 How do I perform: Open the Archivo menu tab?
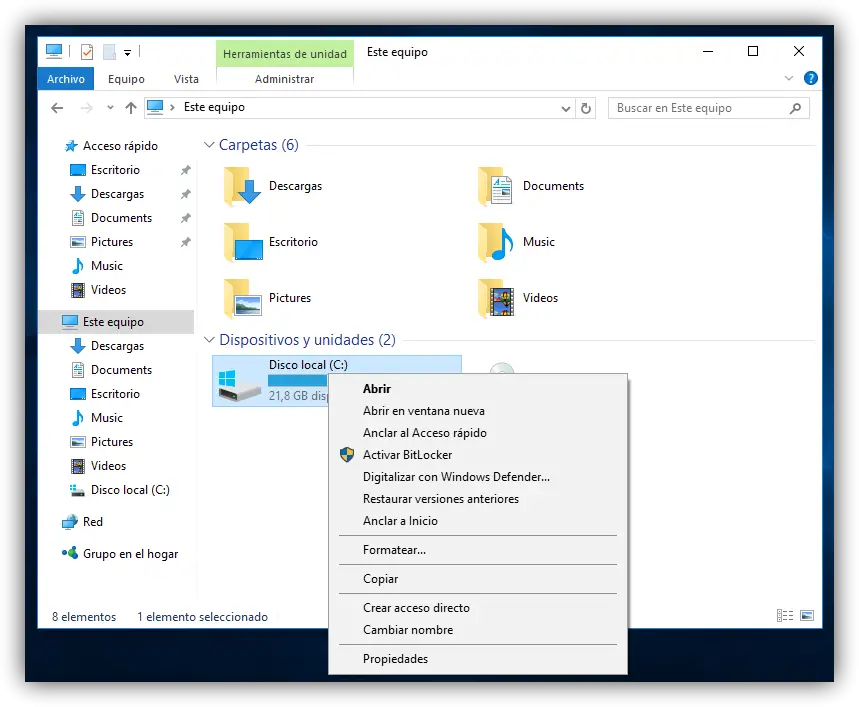pyautogui.click(x=66, y=79)
